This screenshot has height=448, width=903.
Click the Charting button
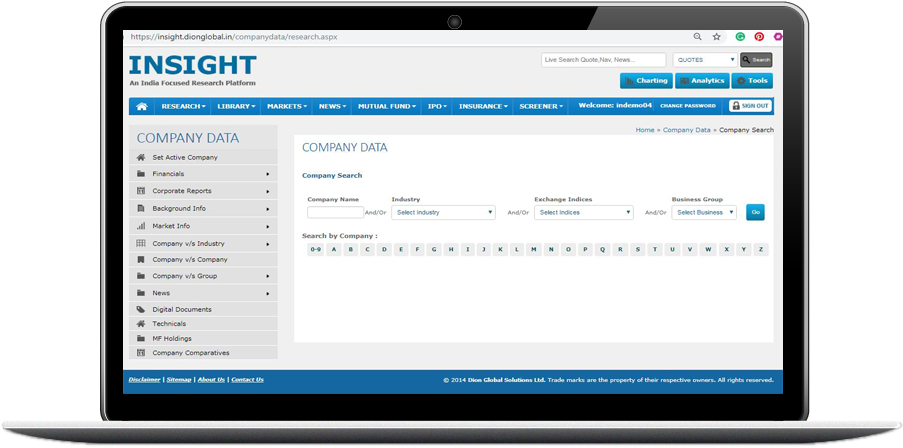646,81
